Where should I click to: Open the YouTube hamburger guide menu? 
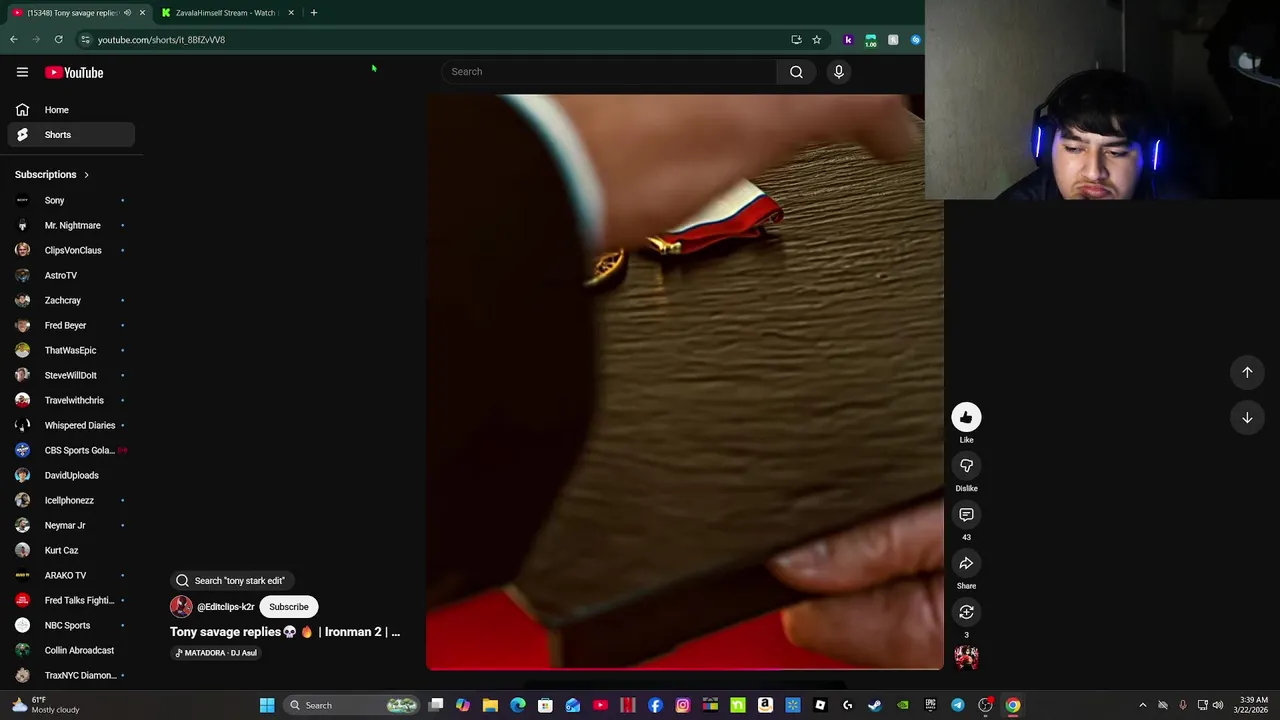point(22,72)
